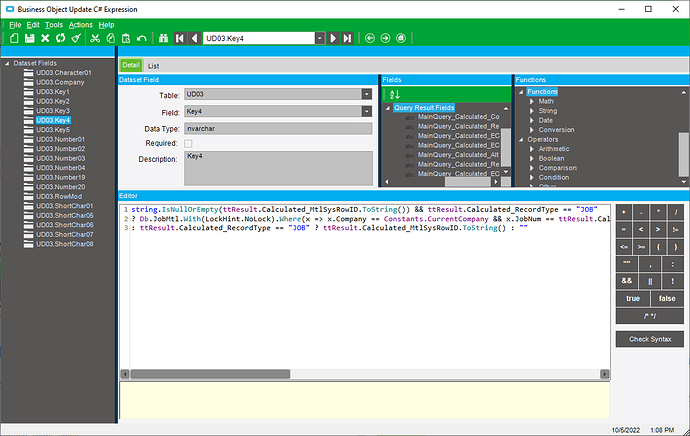Viewport: 690px width, 436px height.
Task: Click the editor horizontal scrollbar thumb
Action: tap(210, 374)
